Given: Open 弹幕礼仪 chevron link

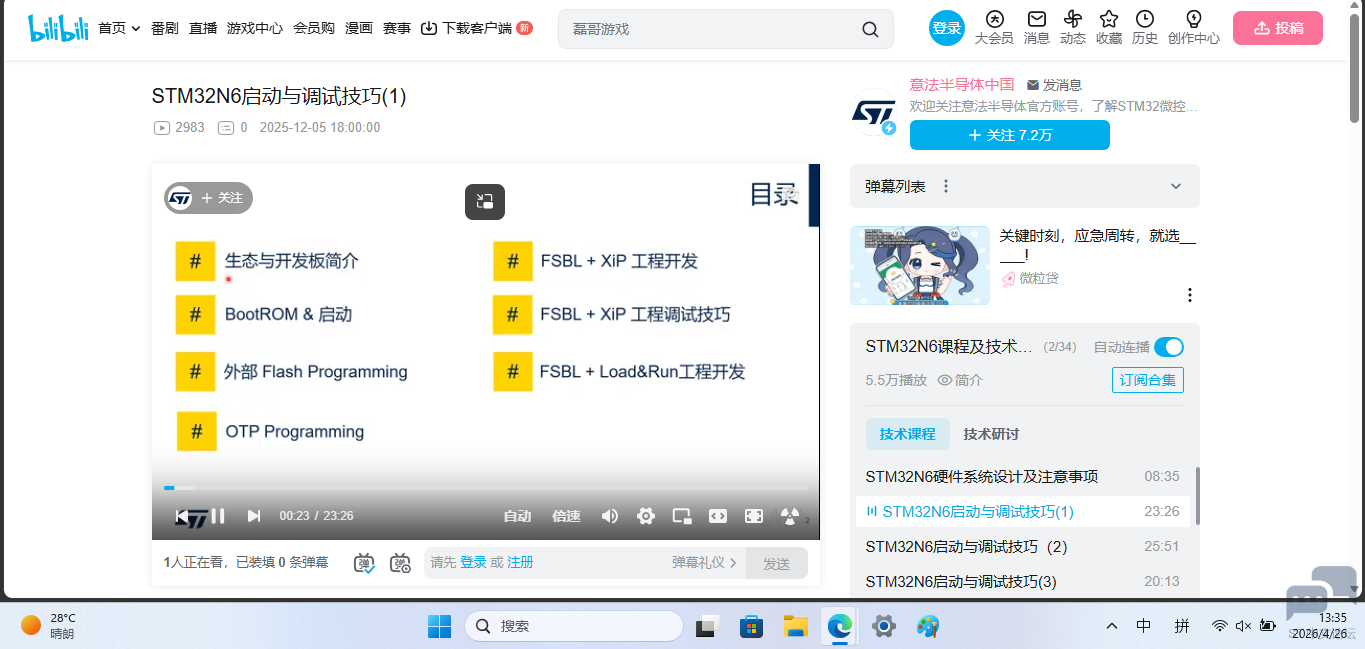Looking at the screenshot, I should pos(704,563).
